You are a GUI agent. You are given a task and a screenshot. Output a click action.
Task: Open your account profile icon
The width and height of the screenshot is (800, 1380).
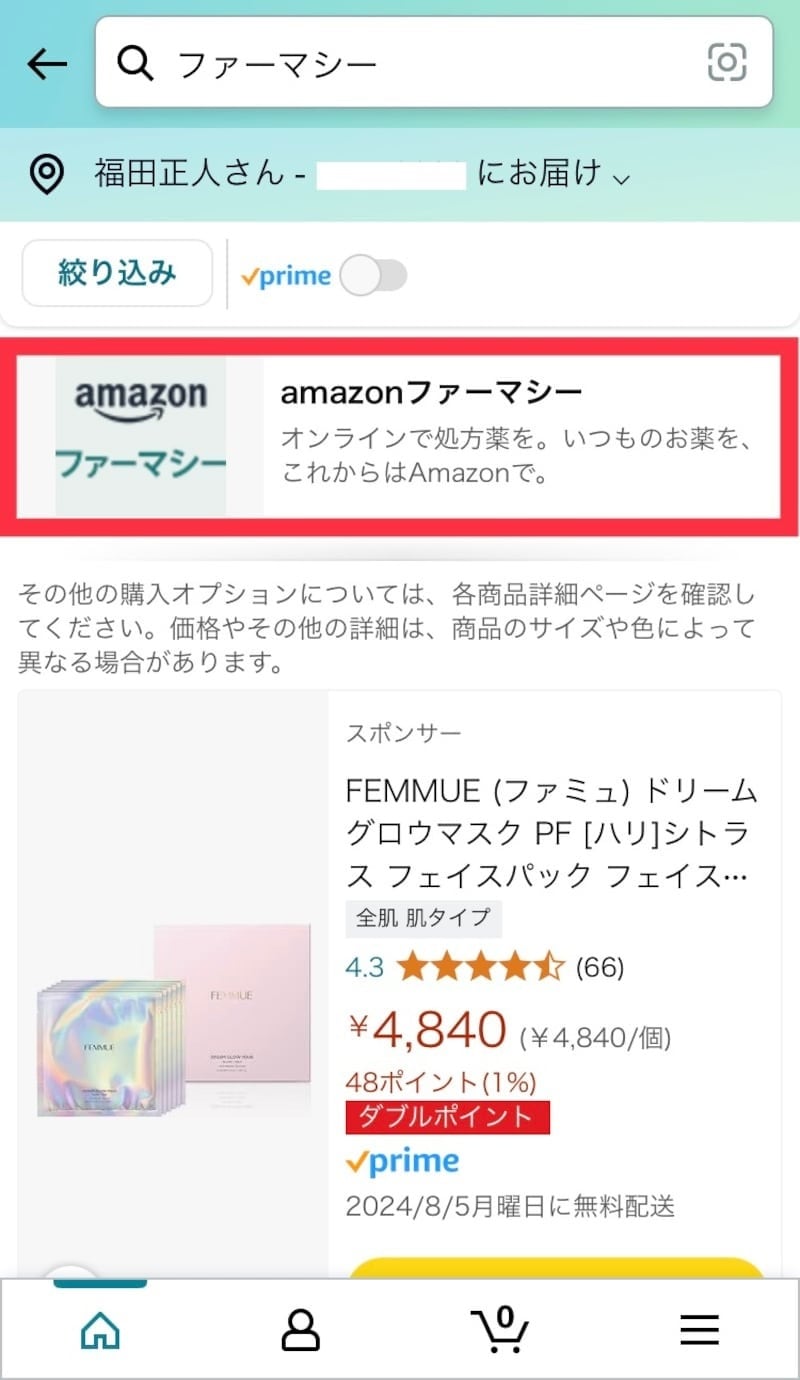(299, 1330)
